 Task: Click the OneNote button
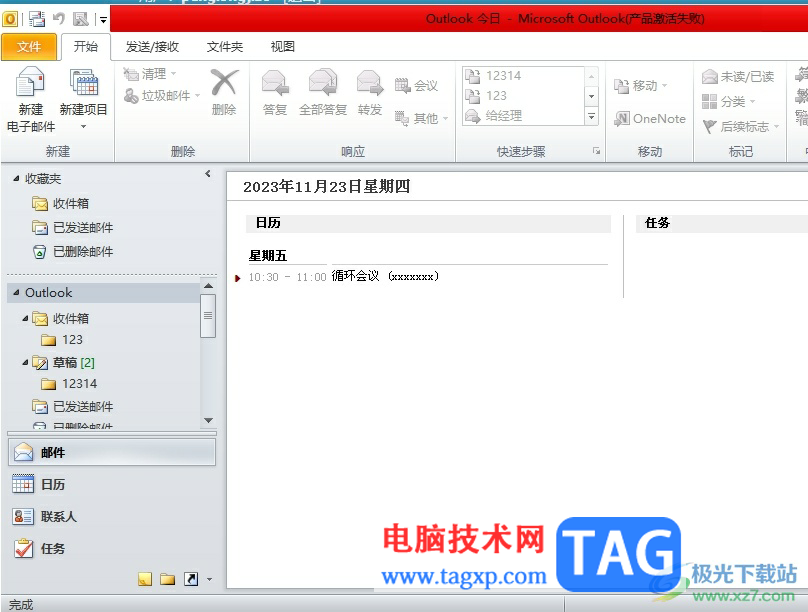tap(650, 118)
